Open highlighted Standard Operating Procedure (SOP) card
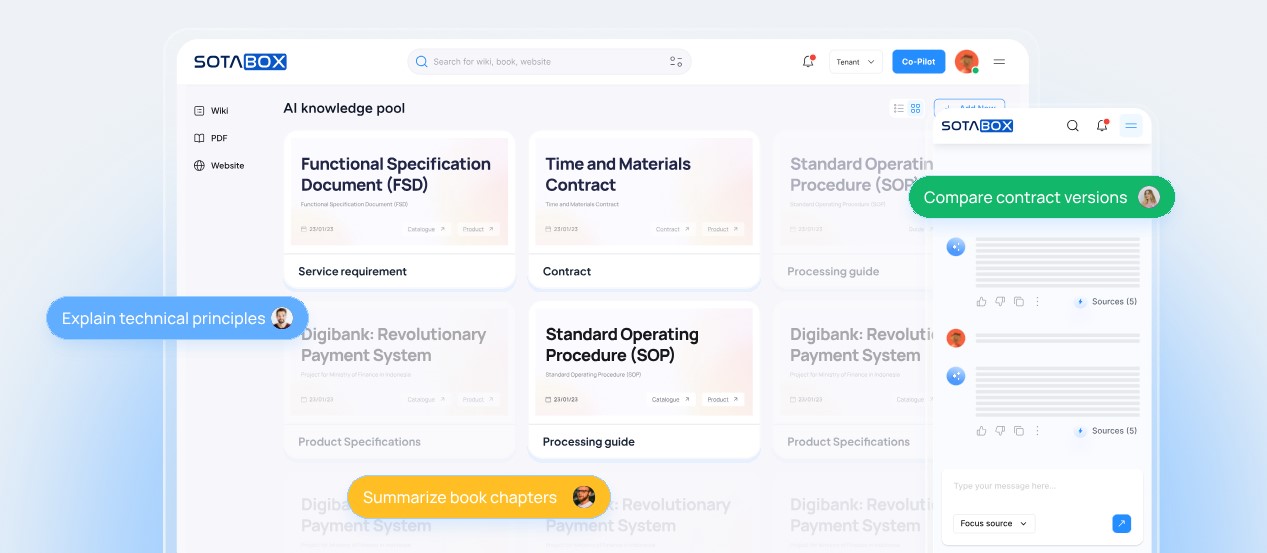 pos(644,380)
